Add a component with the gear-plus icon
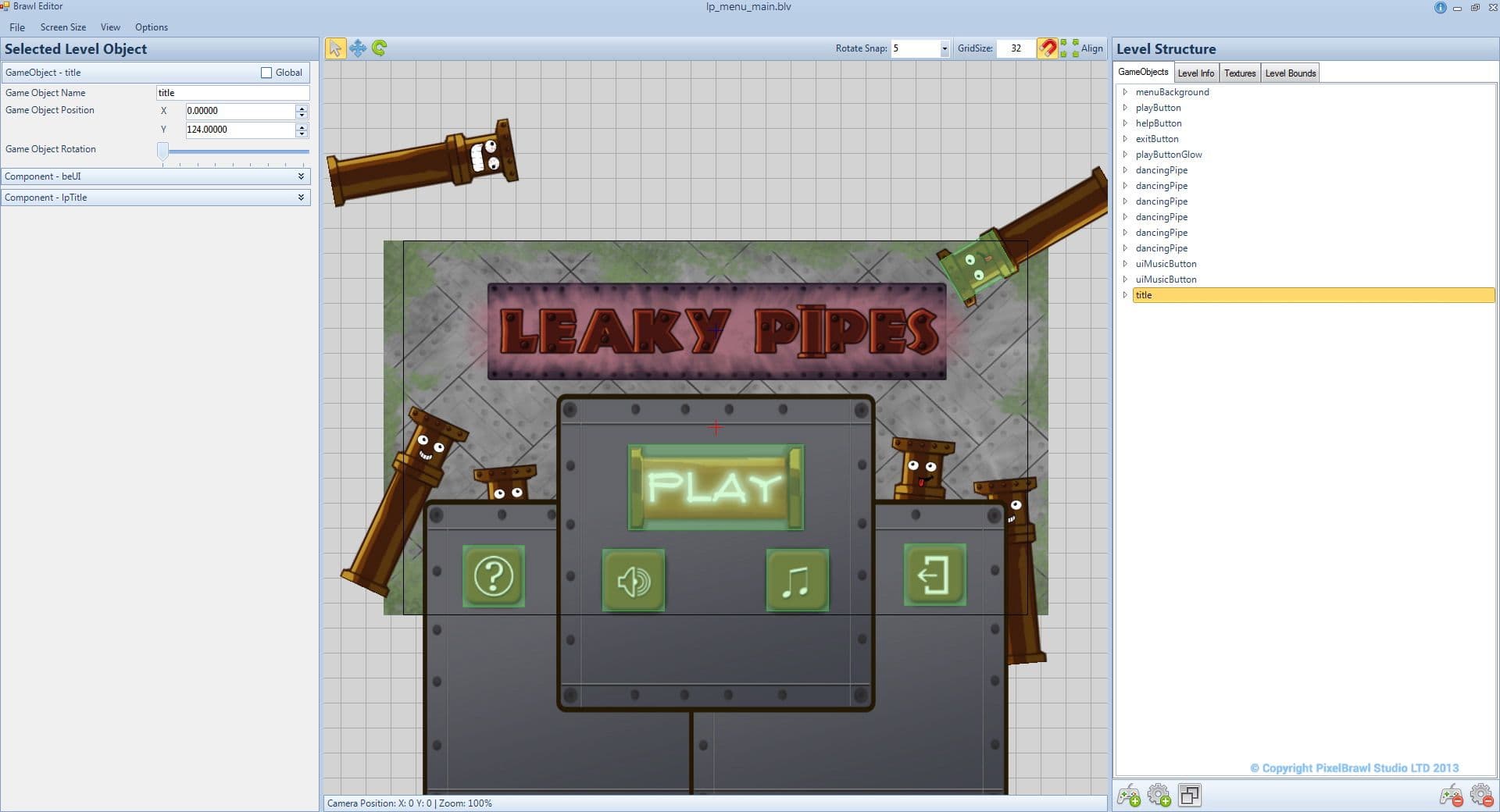 (1159, 796)
